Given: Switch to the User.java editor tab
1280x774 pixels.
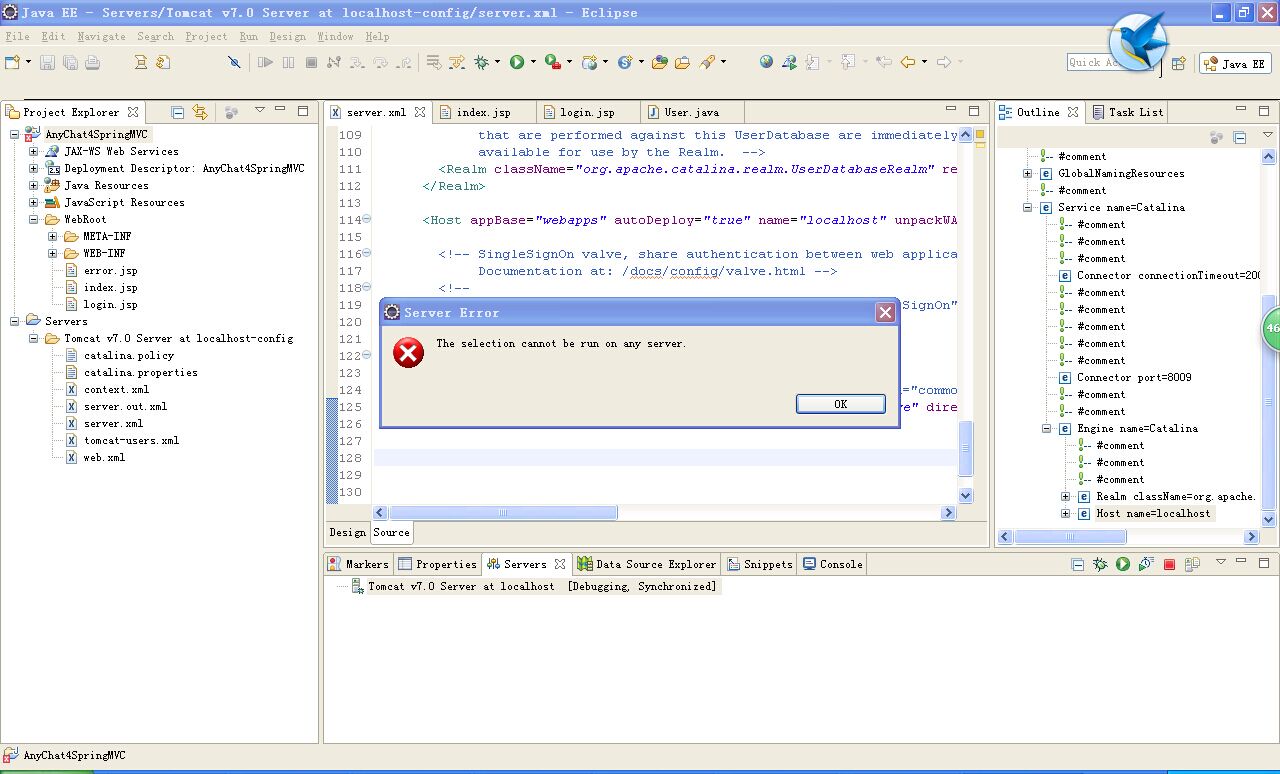Looking at the screenshot, I should pyautogui.click(x=691, y=112).
